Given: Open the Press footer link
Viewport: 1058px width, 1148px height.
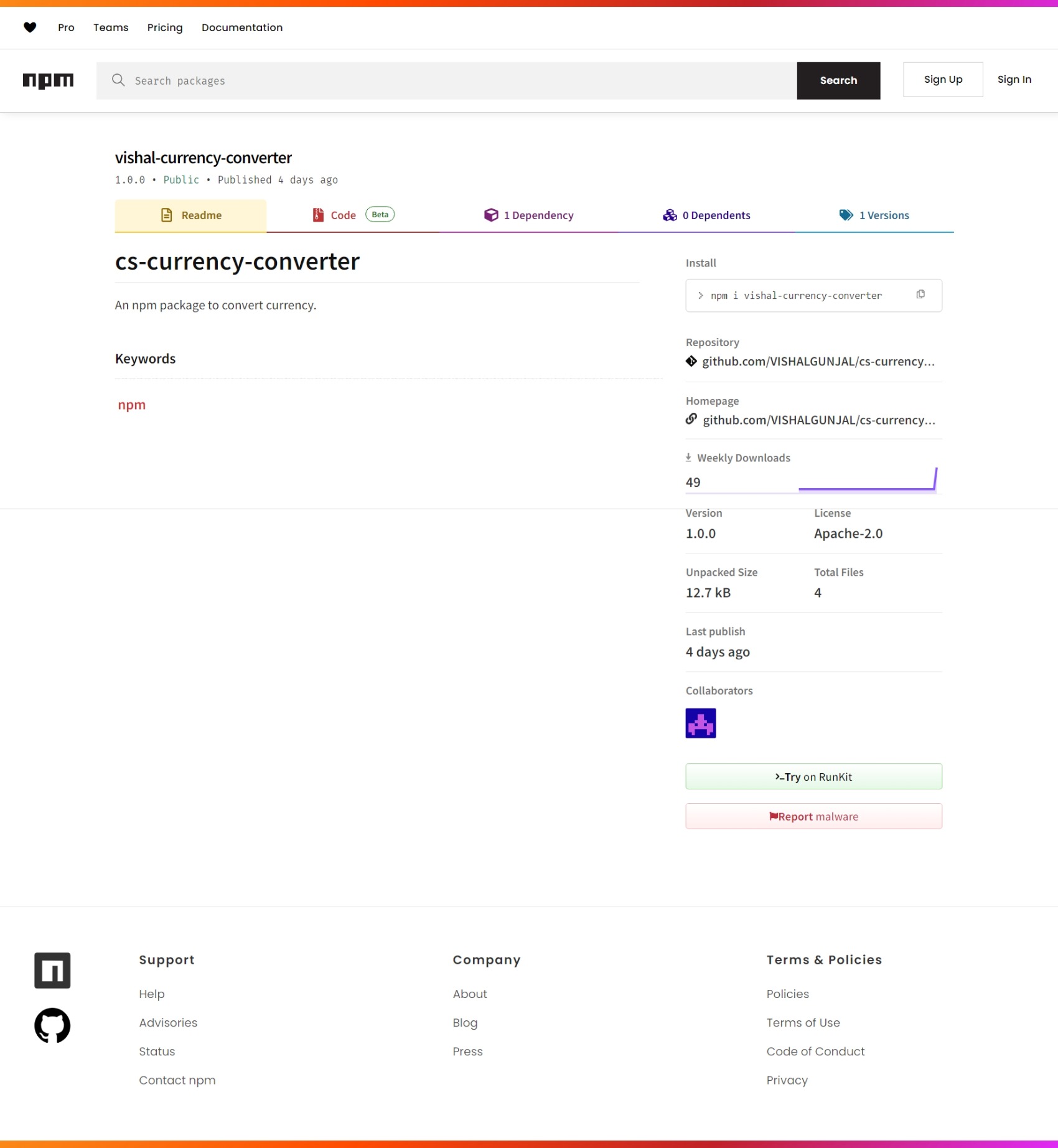Looking at the screenshot, I should point(468,1052).
